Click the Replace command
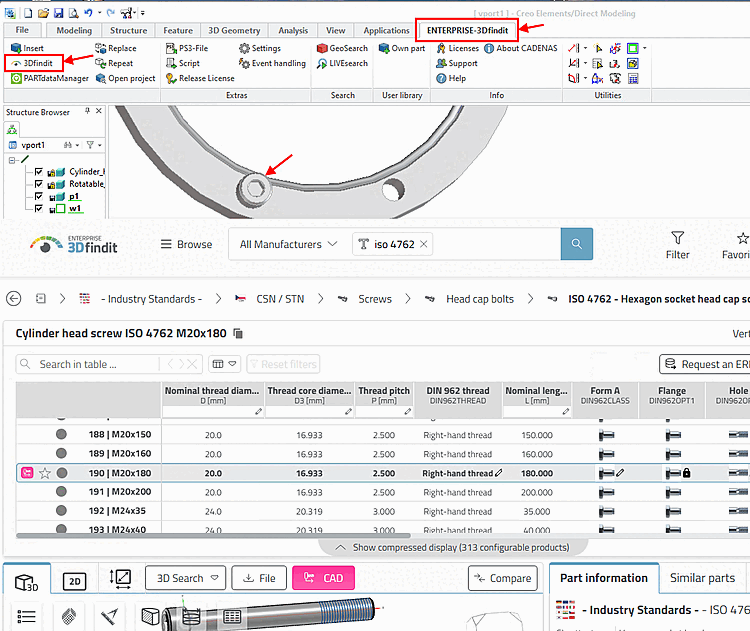Image resolution: width=750 pixels, height=631 pixels. 116,48
